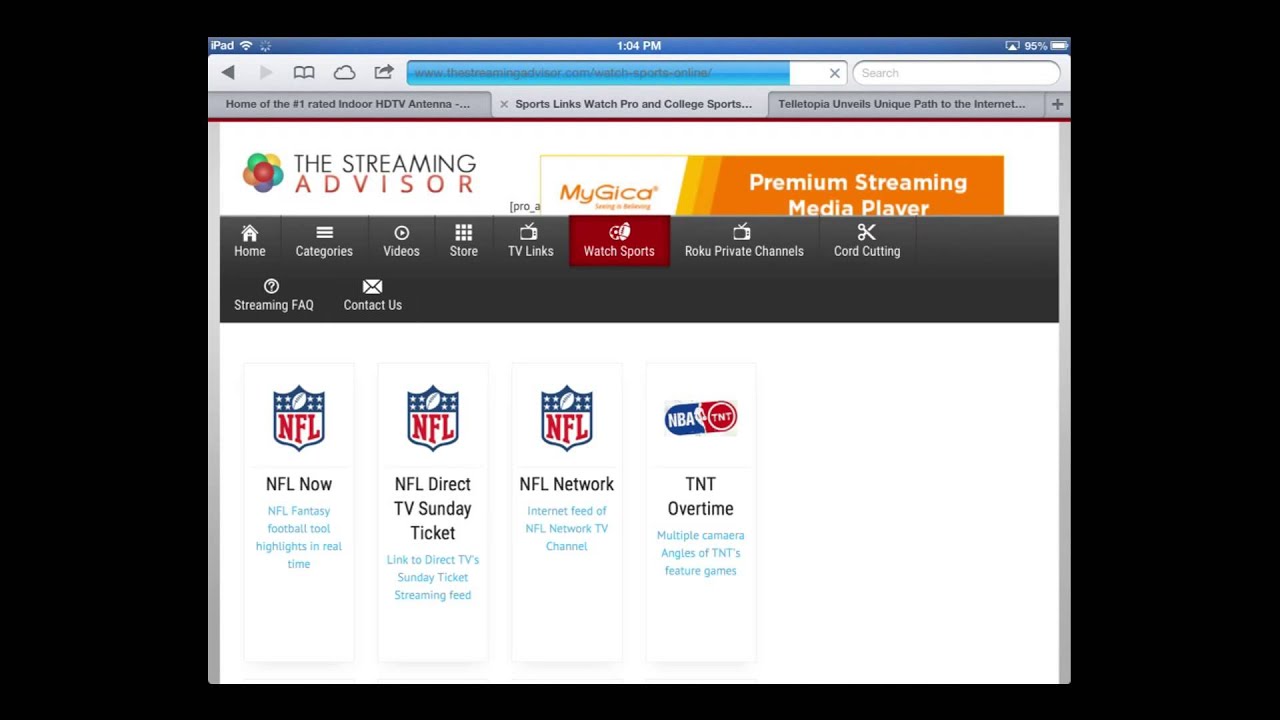Screen dimensions: 1280x720
Task: Open the bookmarks book icon
Action: (304, 73)
